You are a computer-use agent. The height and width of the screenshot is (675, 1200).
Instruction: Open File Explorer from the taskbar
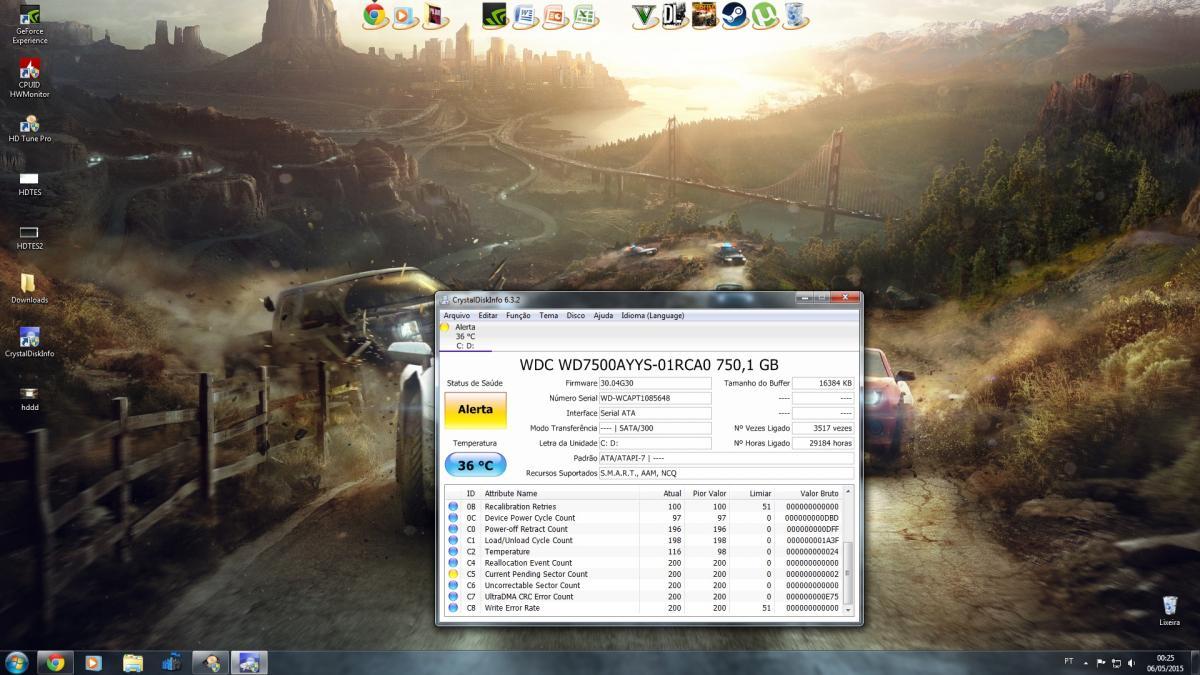133,662
